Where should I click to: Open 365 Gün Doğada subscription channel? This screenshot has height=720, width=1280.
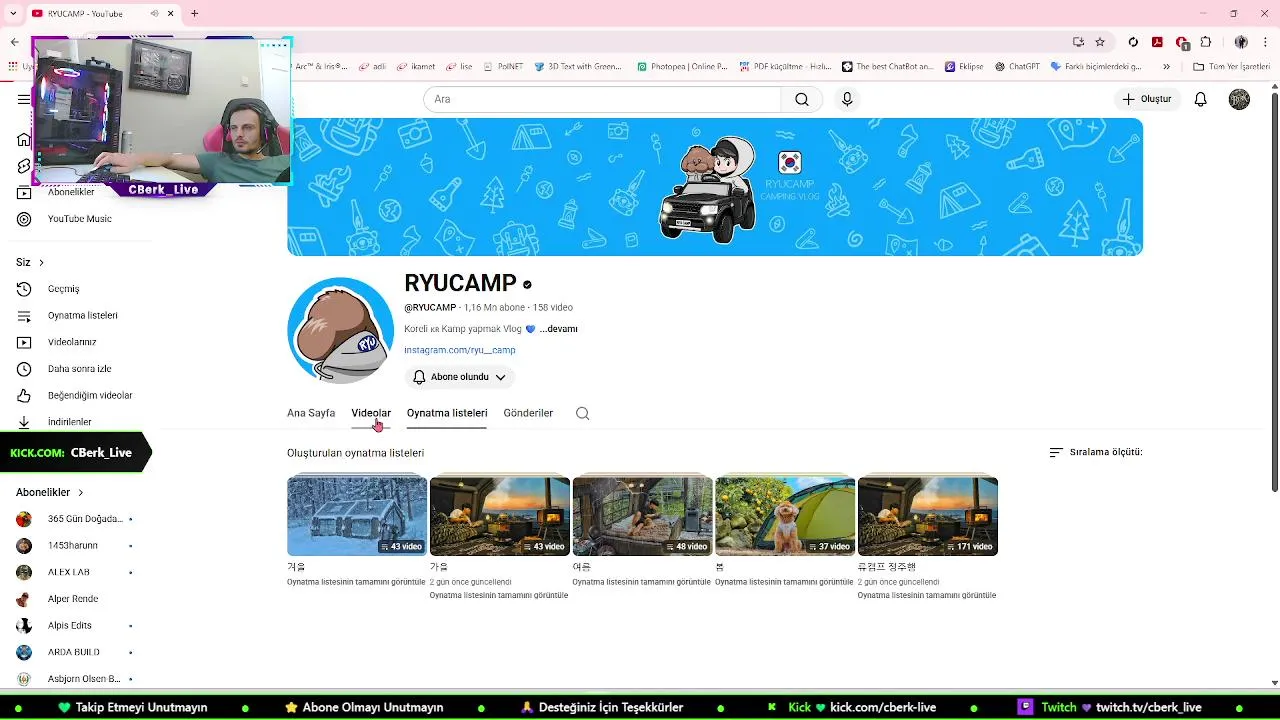(75, 519)
